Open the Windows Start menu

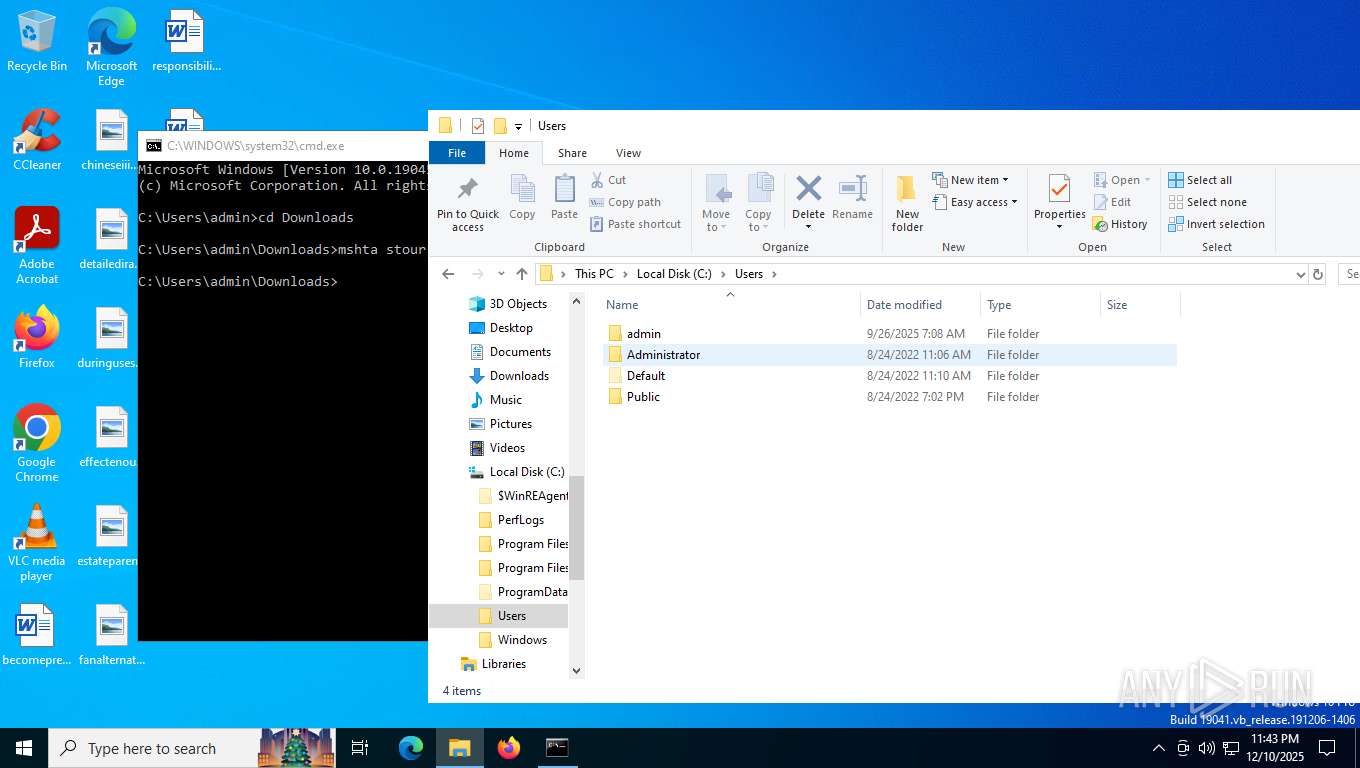click(23, 748)
